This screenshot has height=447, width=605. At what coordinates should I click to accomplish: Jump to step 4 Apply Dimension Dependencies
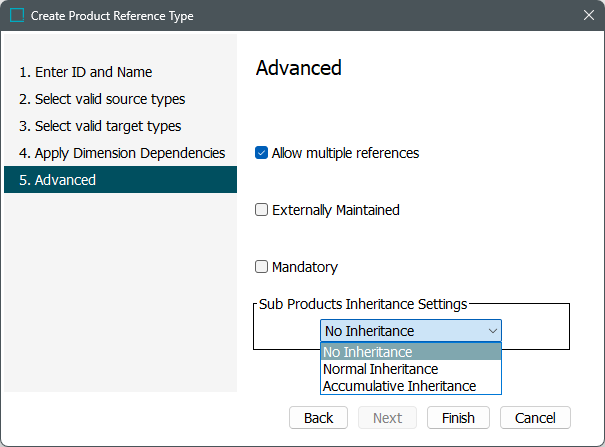[120, 153]
